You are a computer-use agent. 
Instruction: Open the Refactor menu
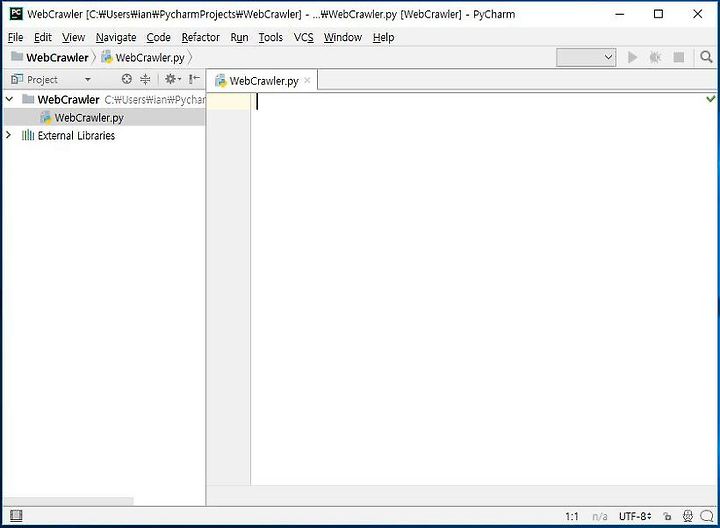201,37
